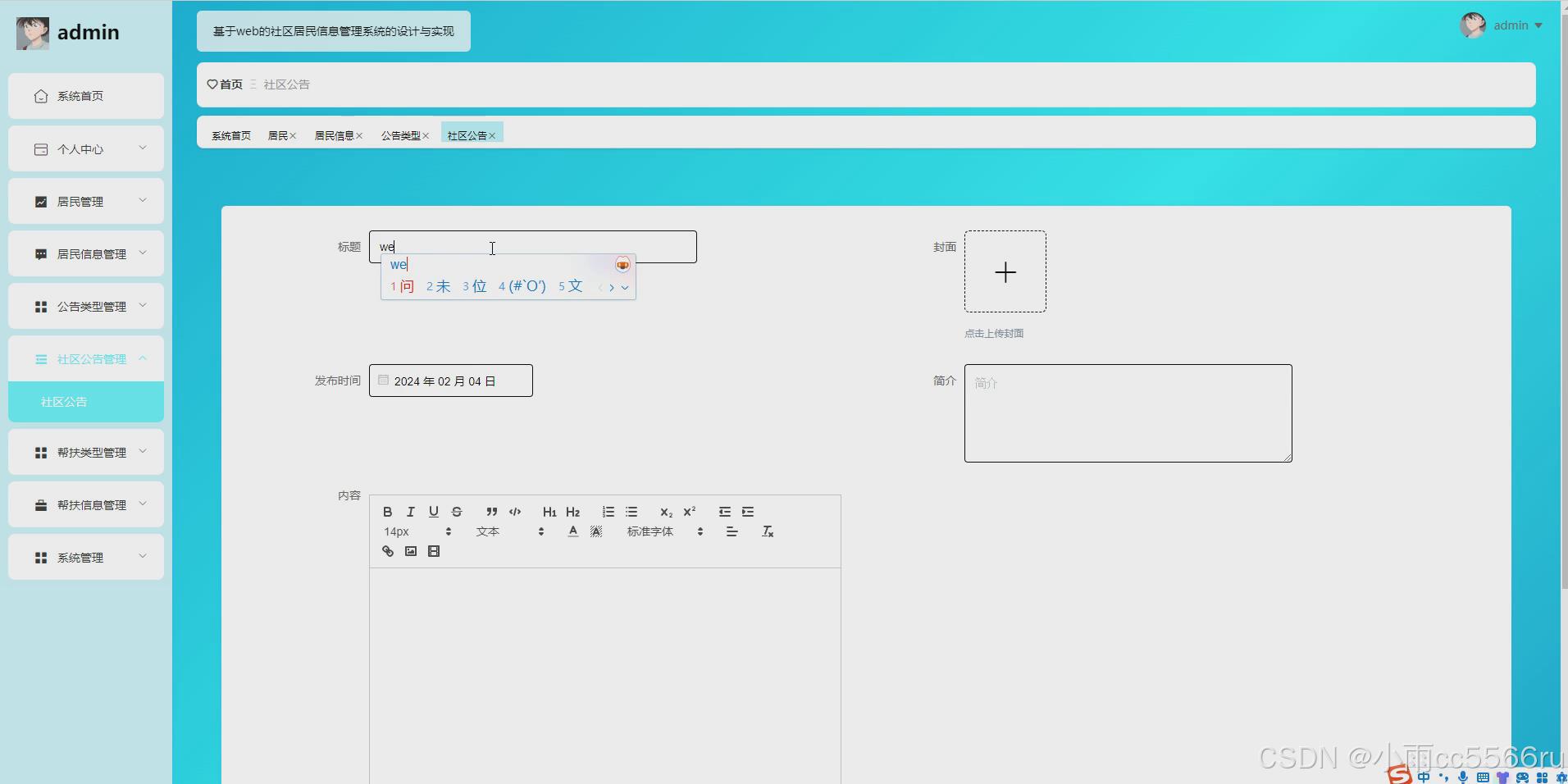Click admin avatar in sidebar header
The height and width of the screenshot is (784, 1568).
tap(33, 33)
